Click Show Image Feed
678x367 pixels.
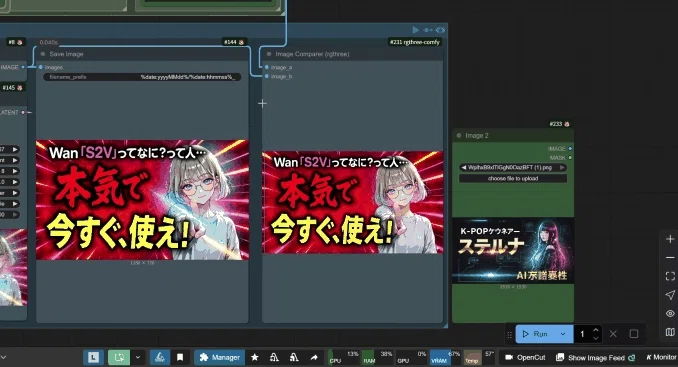pos(595,357)
